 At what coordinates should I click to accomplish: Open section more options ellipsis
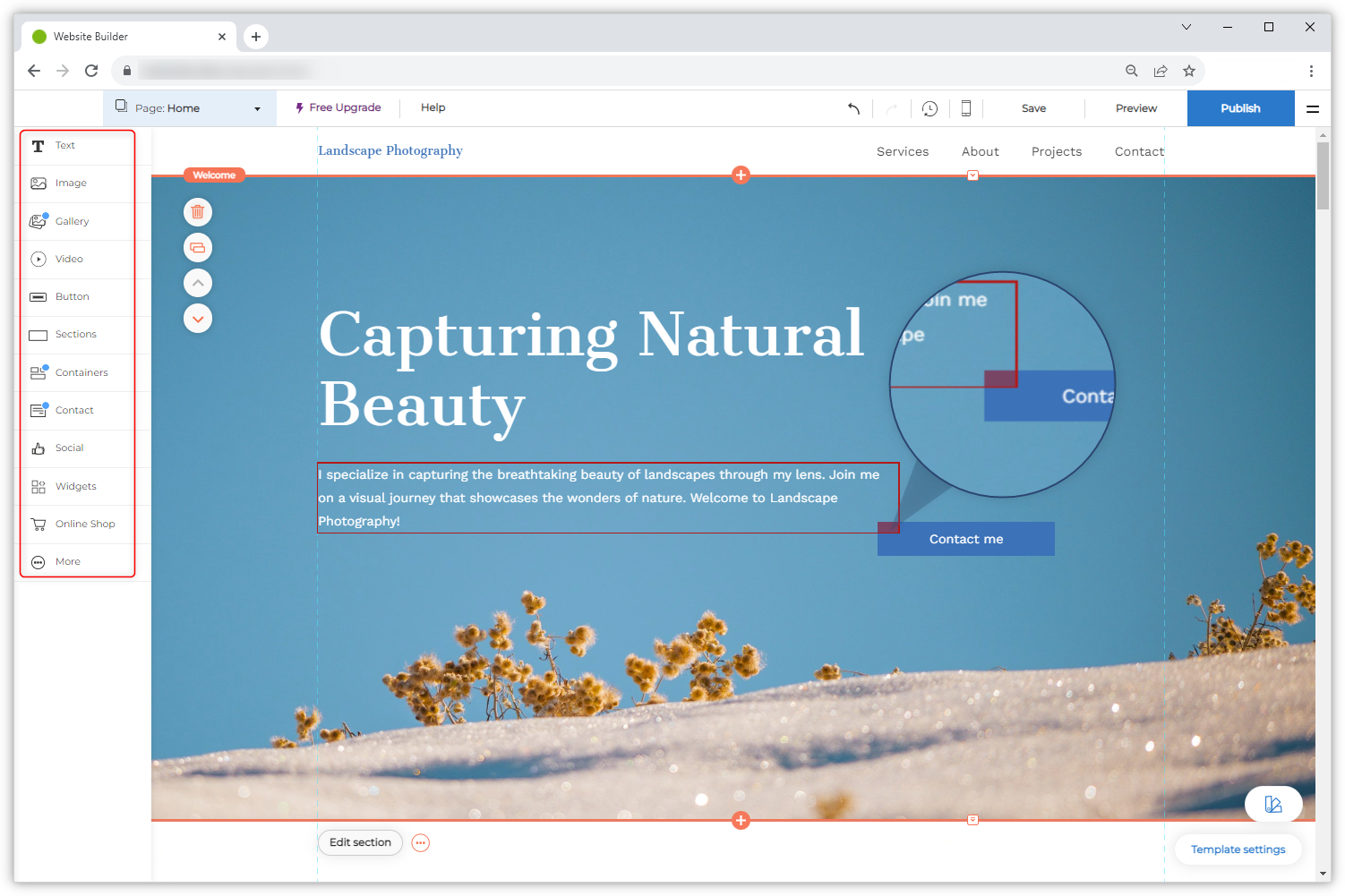coord(421,842)
